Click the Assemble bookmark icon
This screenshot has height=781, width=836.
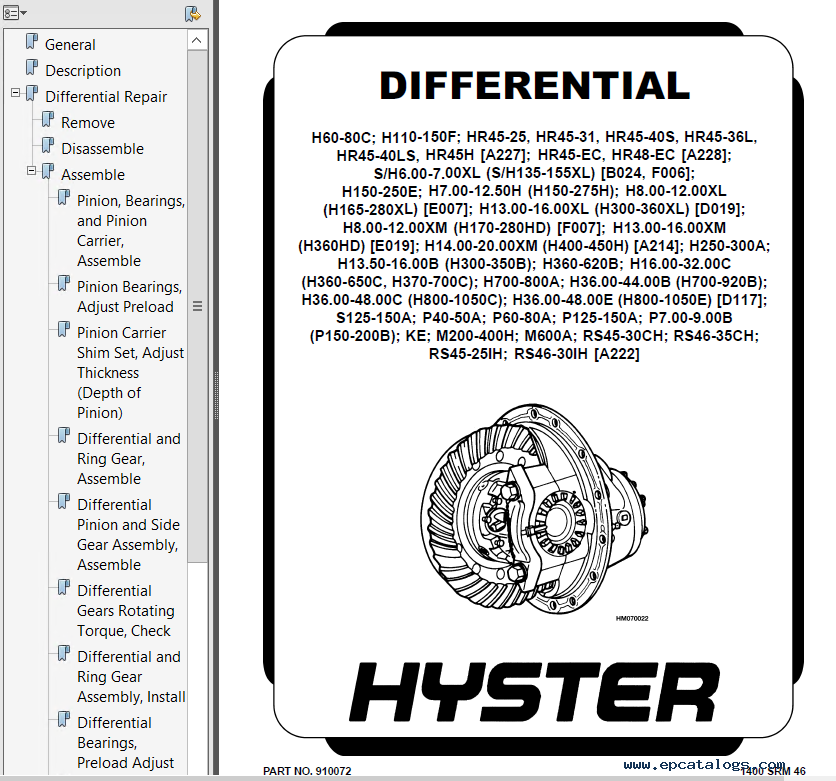pyautogui.click(x=48, y=172)
